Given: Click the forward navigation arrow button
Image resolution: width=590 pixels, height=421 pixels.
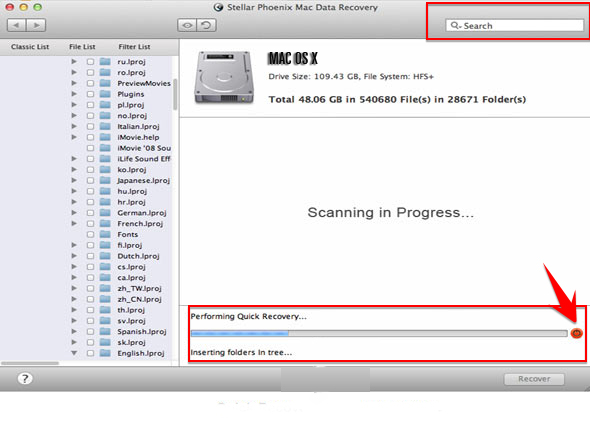Looking at the screenshot, I should 36,25.
